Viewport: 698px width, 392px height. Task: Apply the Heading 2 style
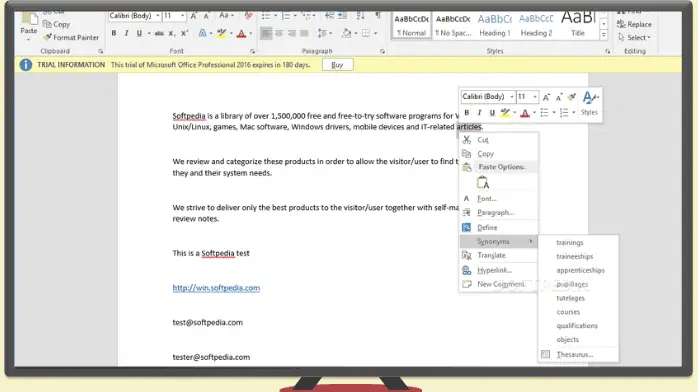coord(536,26)
